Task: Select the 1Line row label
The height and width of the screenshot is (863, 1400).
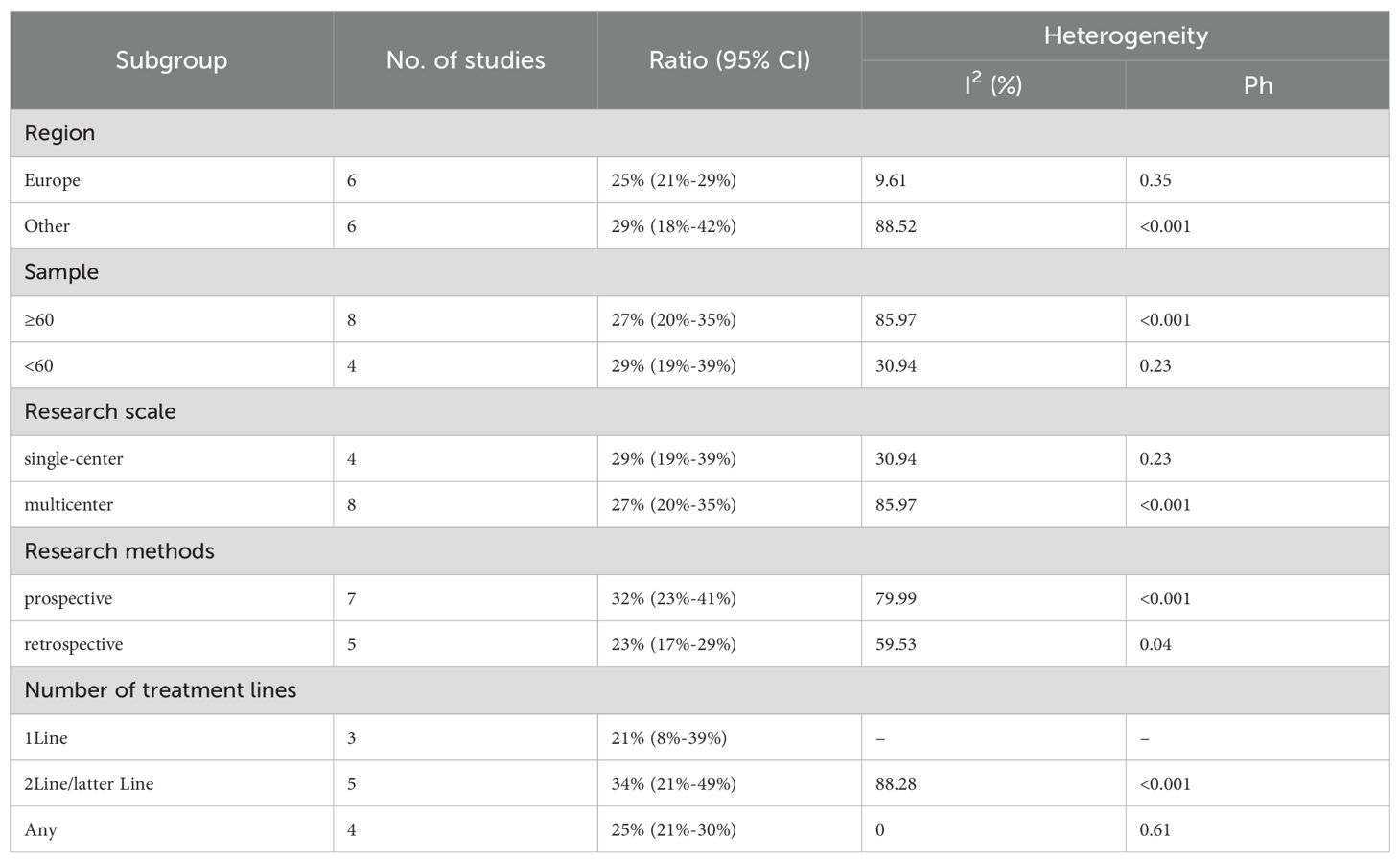Action: click(46, 738)
